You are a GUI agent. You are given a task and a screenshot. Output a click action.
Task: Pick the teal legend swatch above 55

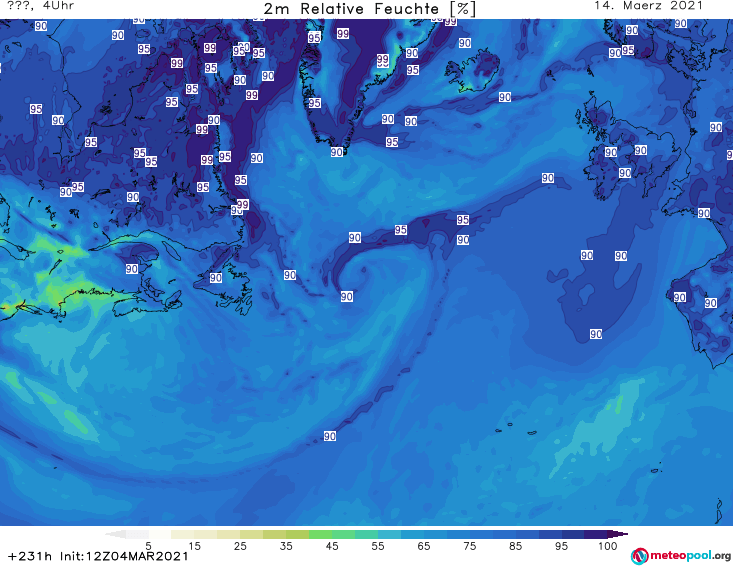tap(366, 534)
